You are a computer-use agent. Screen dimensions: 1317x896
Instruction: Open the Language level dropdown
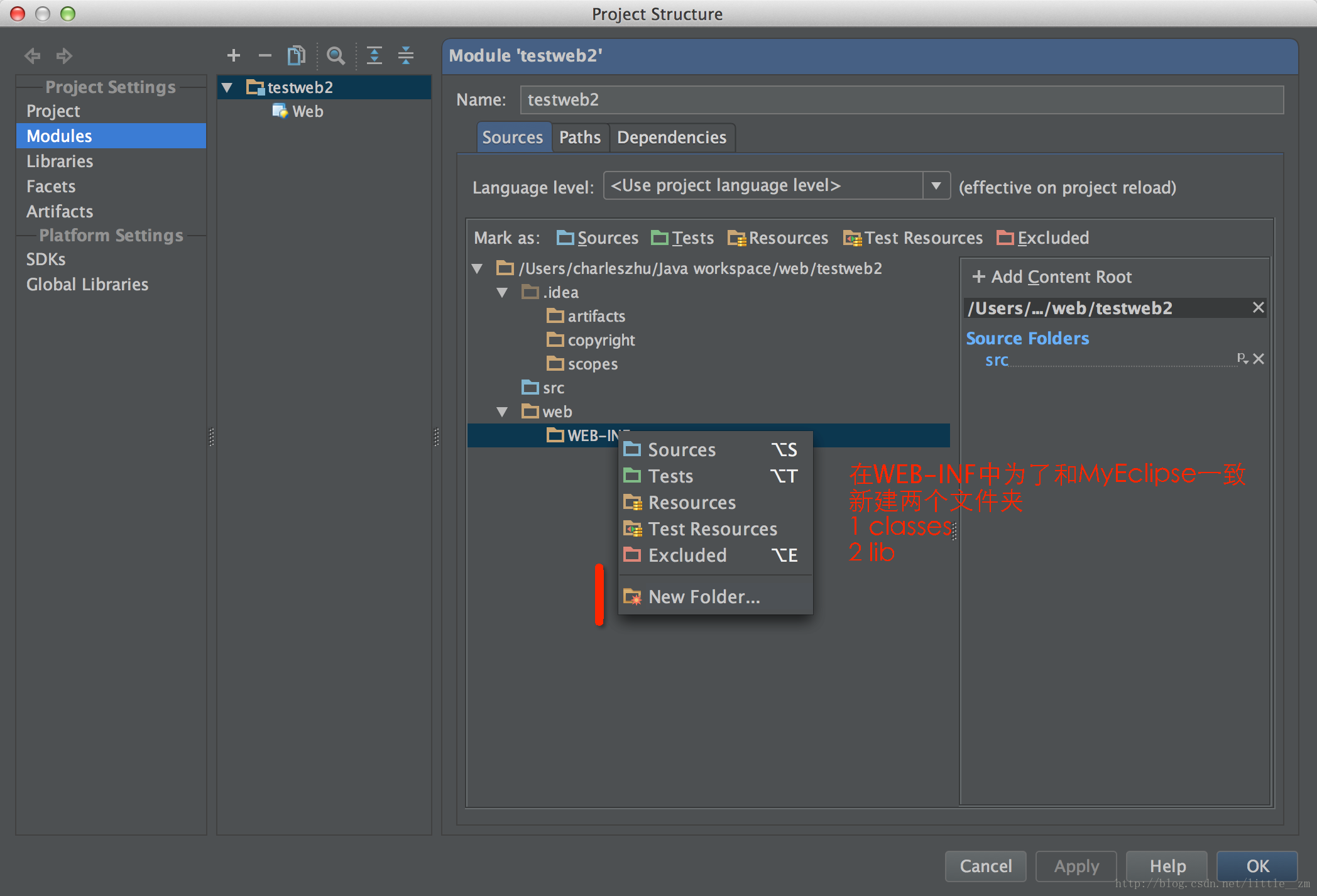(936, 186)
